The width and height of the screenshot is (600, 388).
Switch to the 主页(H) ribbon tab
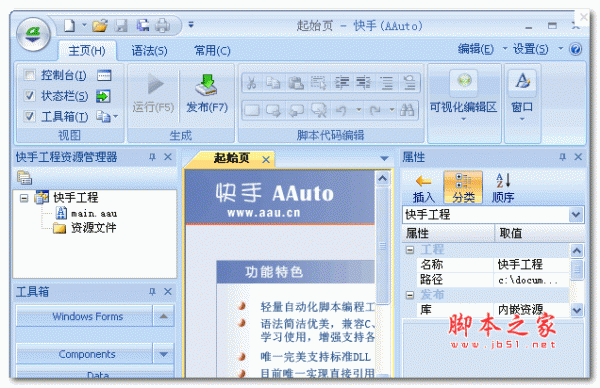[x=87, y=51]
